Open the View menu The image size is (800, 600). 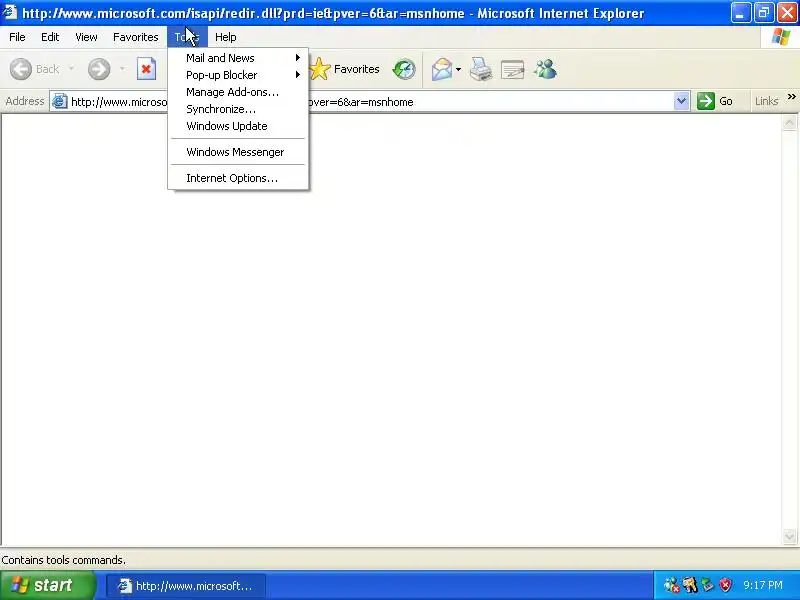point(86,37)
